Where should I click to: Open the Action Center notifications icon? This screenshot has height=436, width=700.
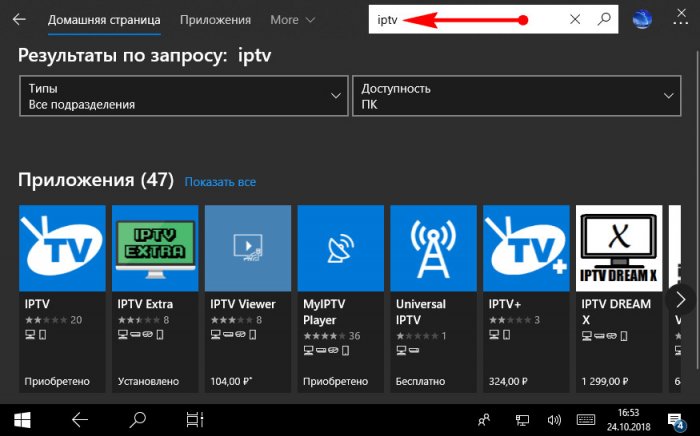(x=676, y=421)
